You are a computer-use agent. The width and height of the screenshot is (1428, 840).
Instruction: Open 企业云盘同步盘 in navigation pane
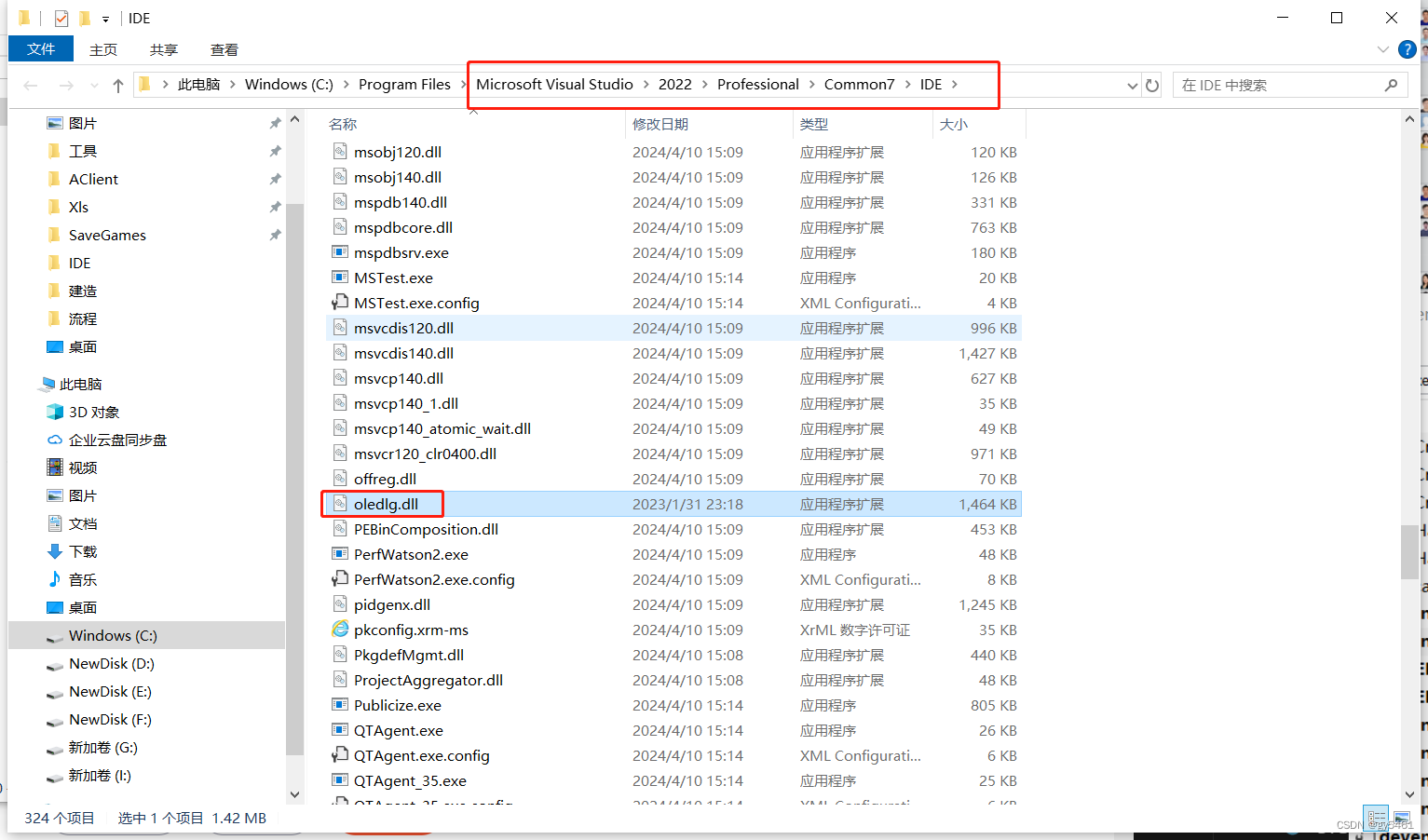(117, 440)
